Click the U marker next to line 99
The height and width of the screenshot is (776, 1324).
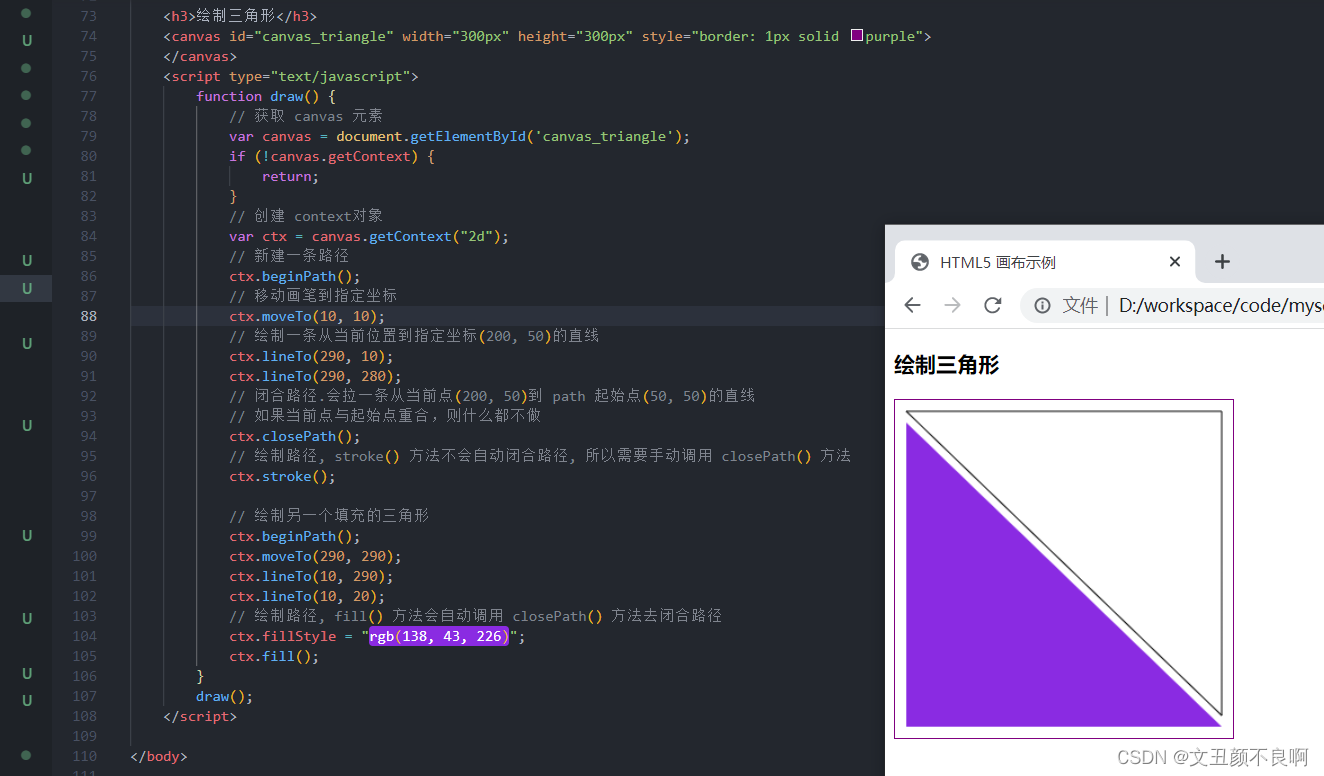click(x=27, y=535)
